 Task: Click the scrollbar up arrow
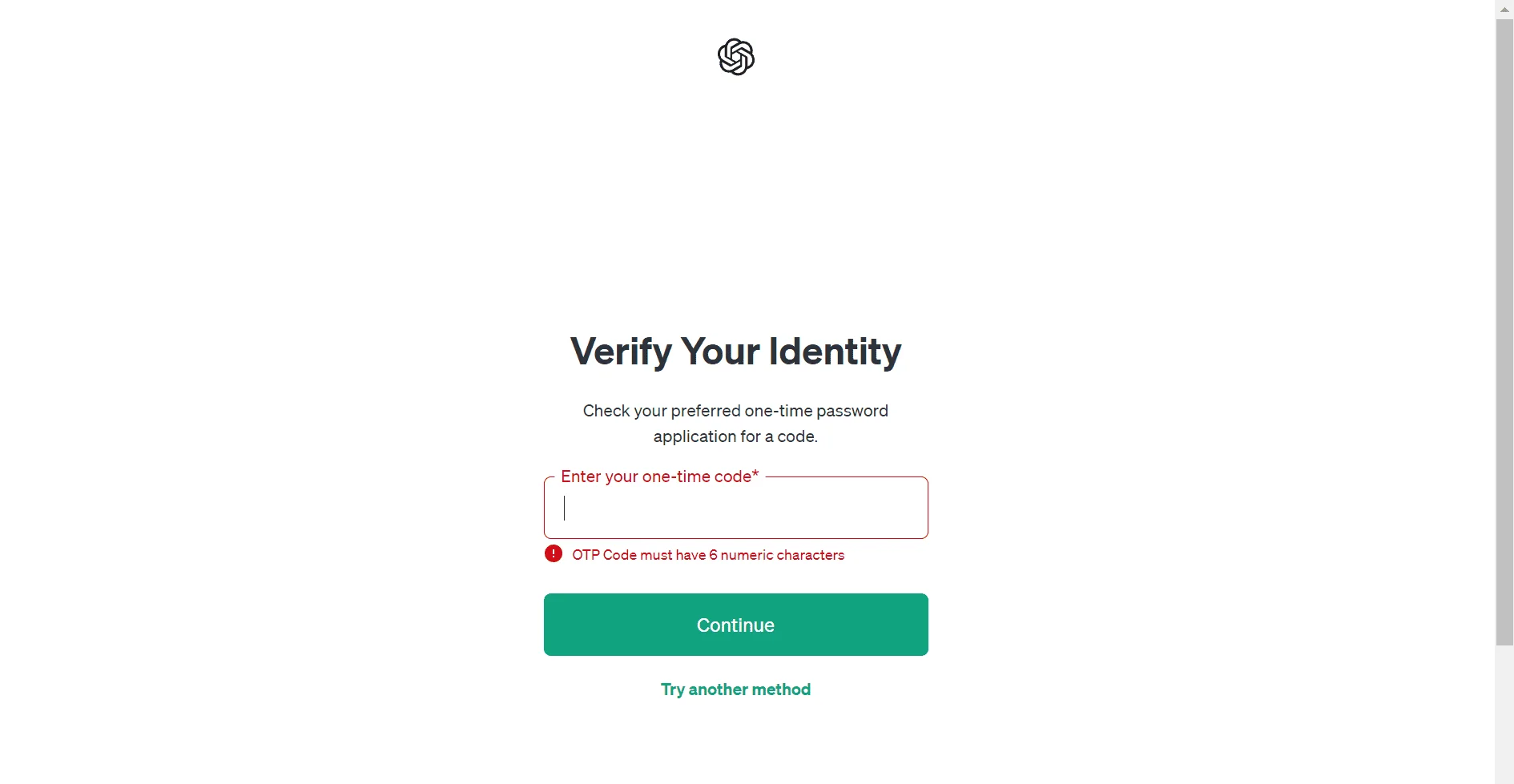coord(1504,9)
